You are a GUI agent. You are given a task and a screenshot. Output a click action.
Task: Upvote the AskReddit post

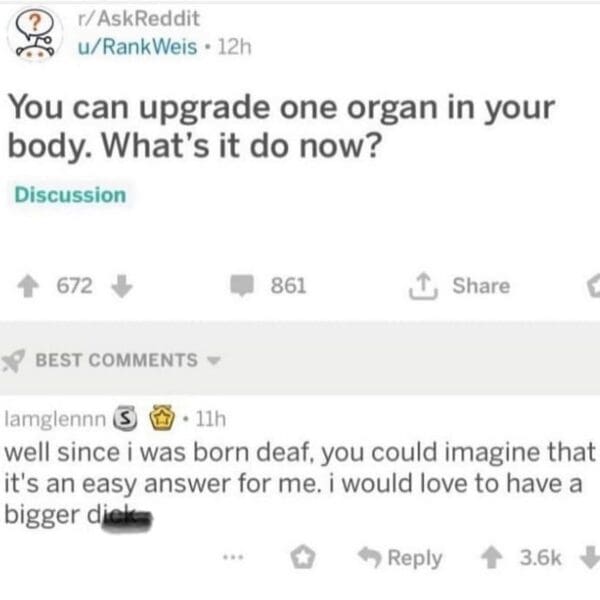click(28, 287)
